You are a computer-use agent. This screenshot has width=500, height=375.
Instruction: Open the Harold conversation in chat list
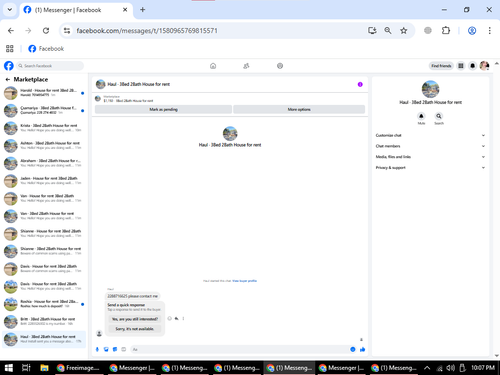[x=44, y=93]
